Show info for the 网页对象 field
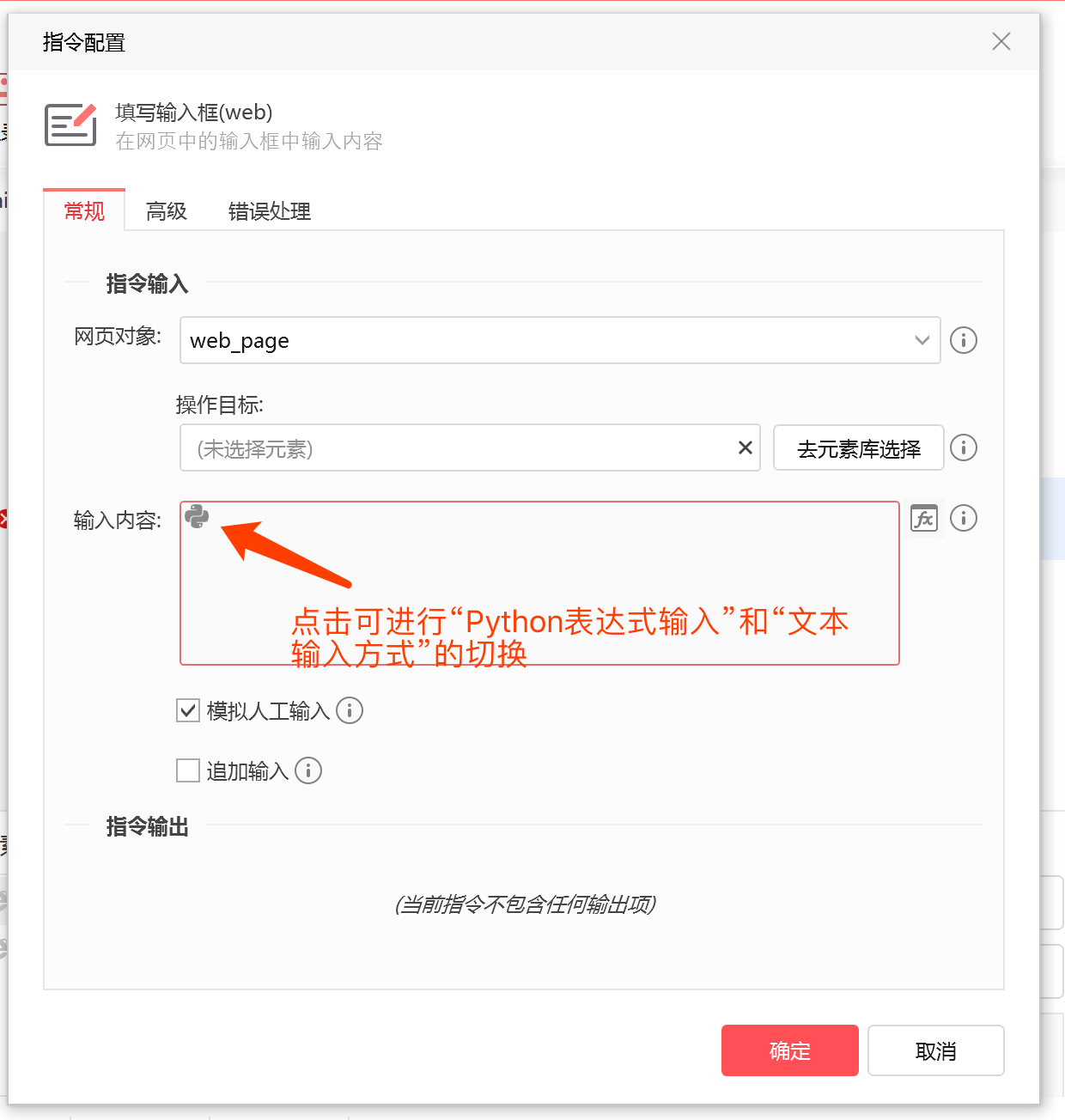This screenshot has width=1065, height=1120. (x=964, y=340)
